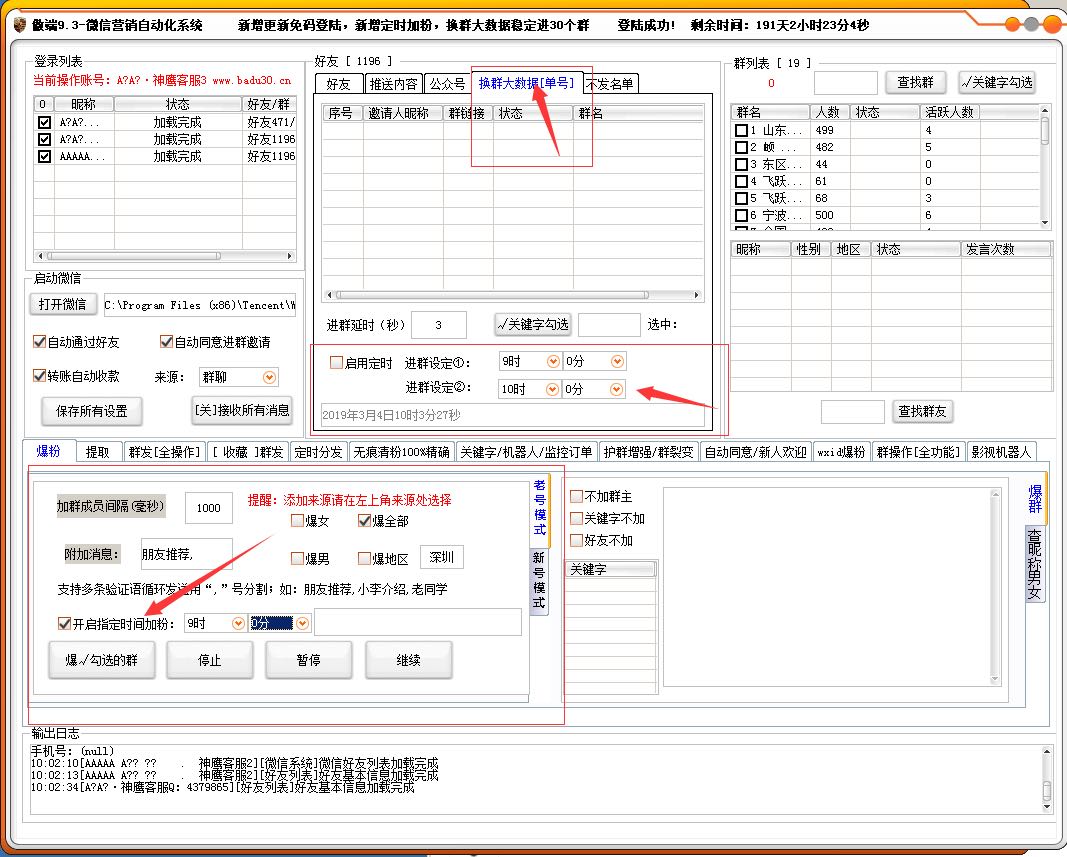Click the gray window control circle

coord(1032,25)
